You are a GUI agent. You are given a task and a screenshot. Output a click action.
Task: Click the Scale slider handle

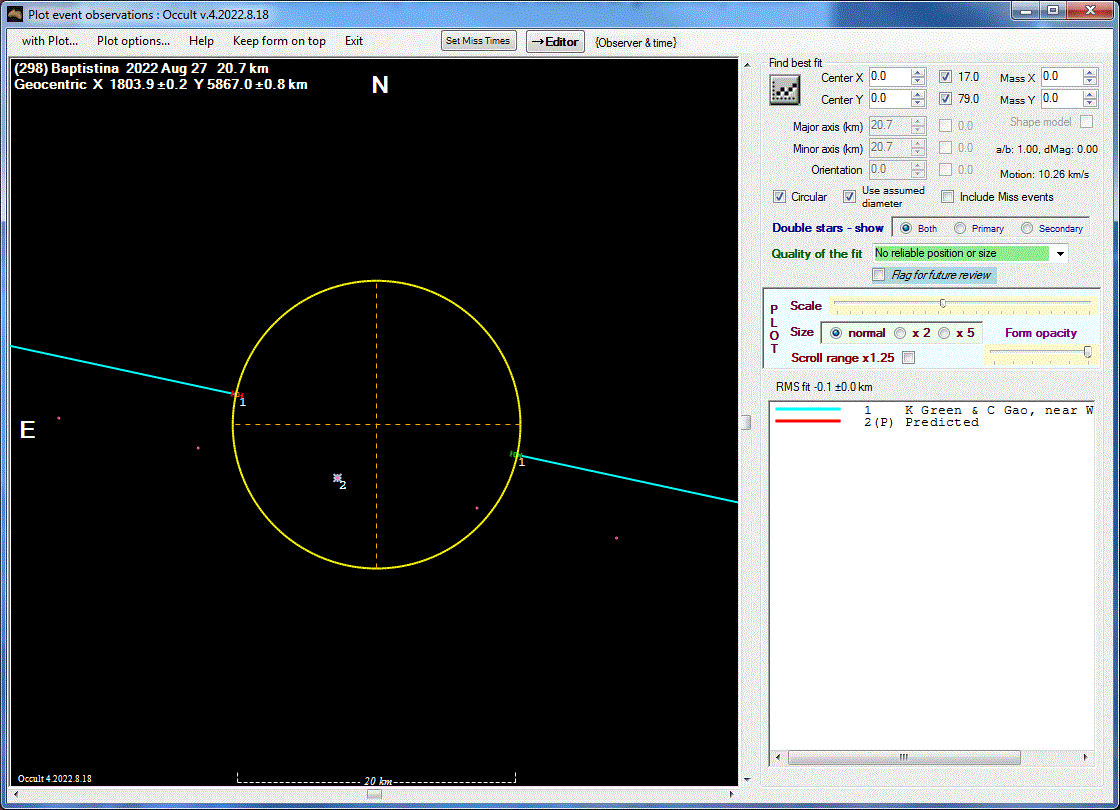(x=943, y=304)
